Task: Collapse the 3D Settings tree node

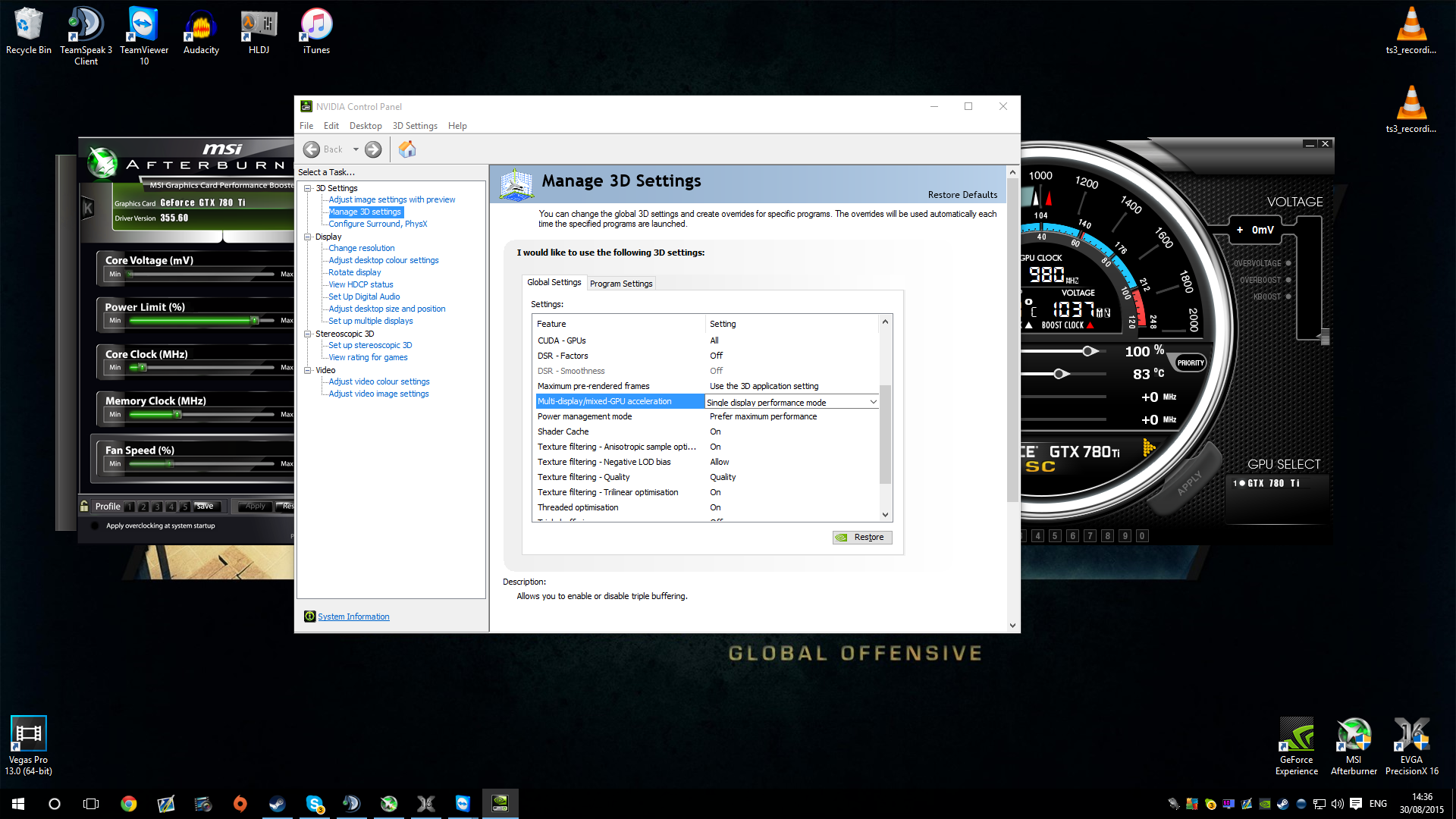Action: 308,188
